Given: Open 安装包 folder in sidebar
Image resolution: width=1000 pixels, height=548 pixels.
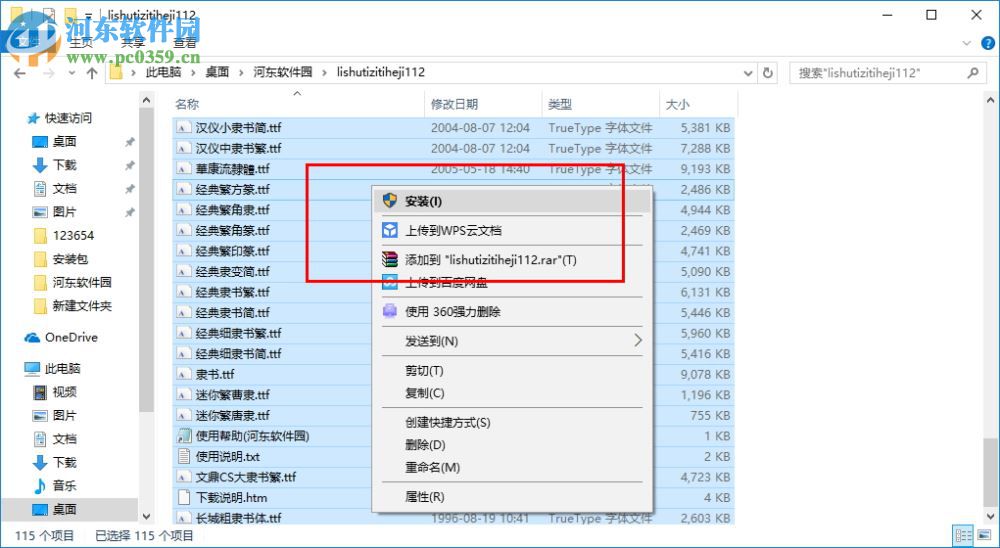Looking at the screenshot, I should pyautogui.click(x=70, y=259).
